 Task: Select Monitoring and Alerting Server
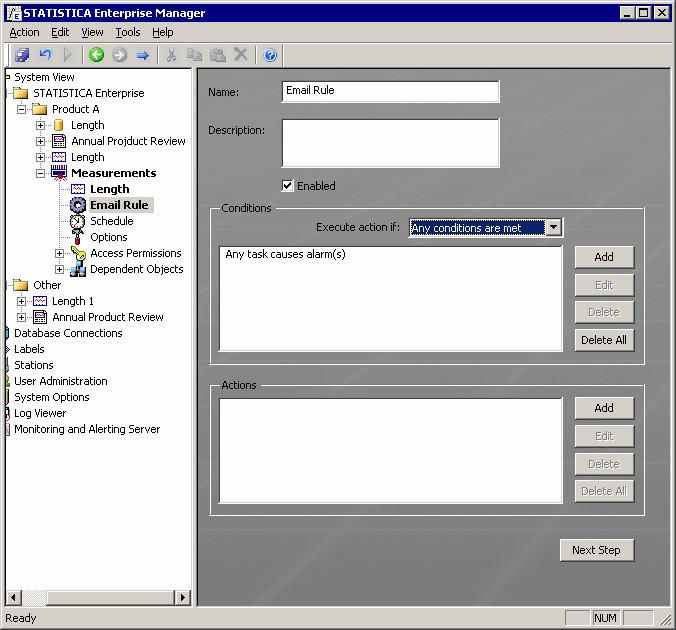[87, 429]
